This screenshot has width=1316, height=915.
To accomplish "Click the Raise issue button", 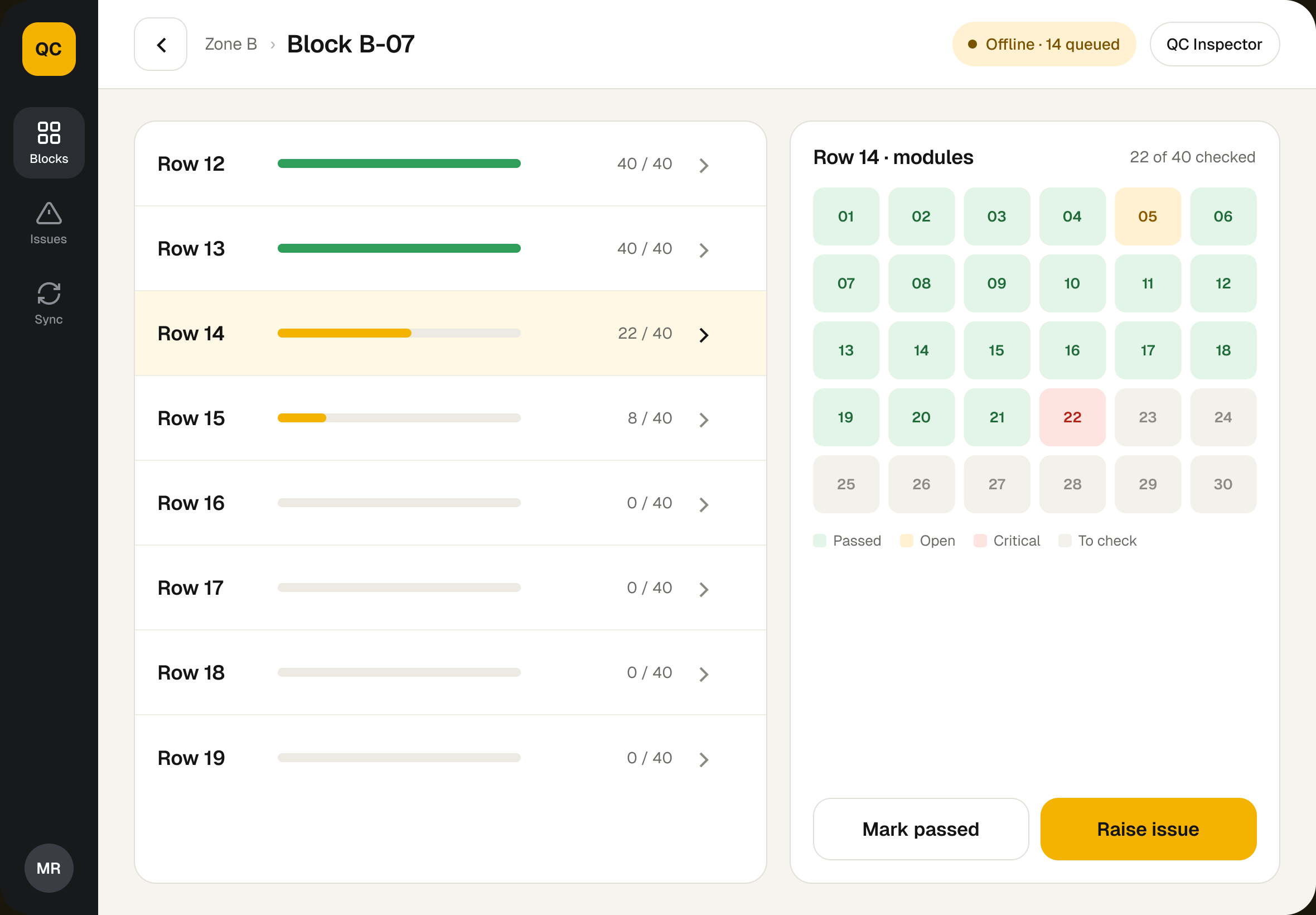I will point(1148,829).
